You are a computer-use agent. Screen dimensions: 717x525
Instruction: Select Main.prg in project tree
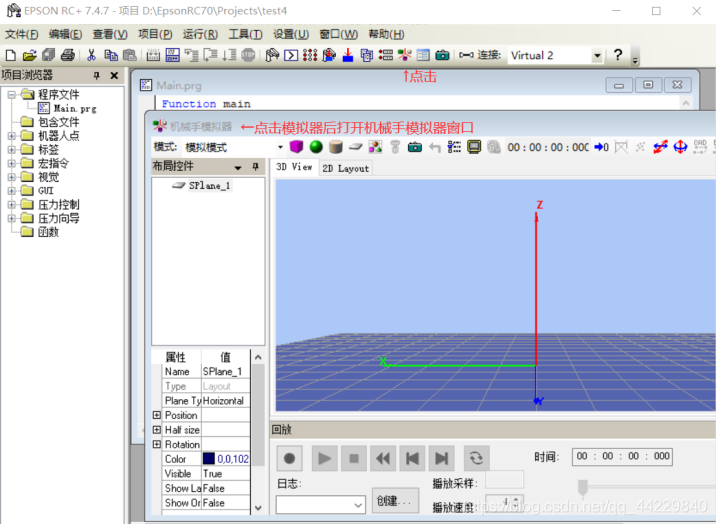click(75, 108)
